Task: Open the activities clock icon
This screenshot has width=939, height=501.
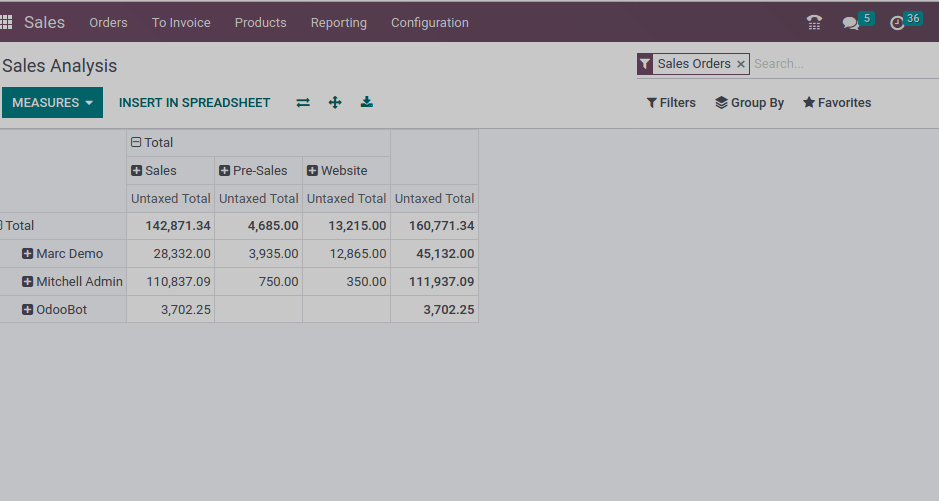Action: pyautogui.click(x=896, y=23)
